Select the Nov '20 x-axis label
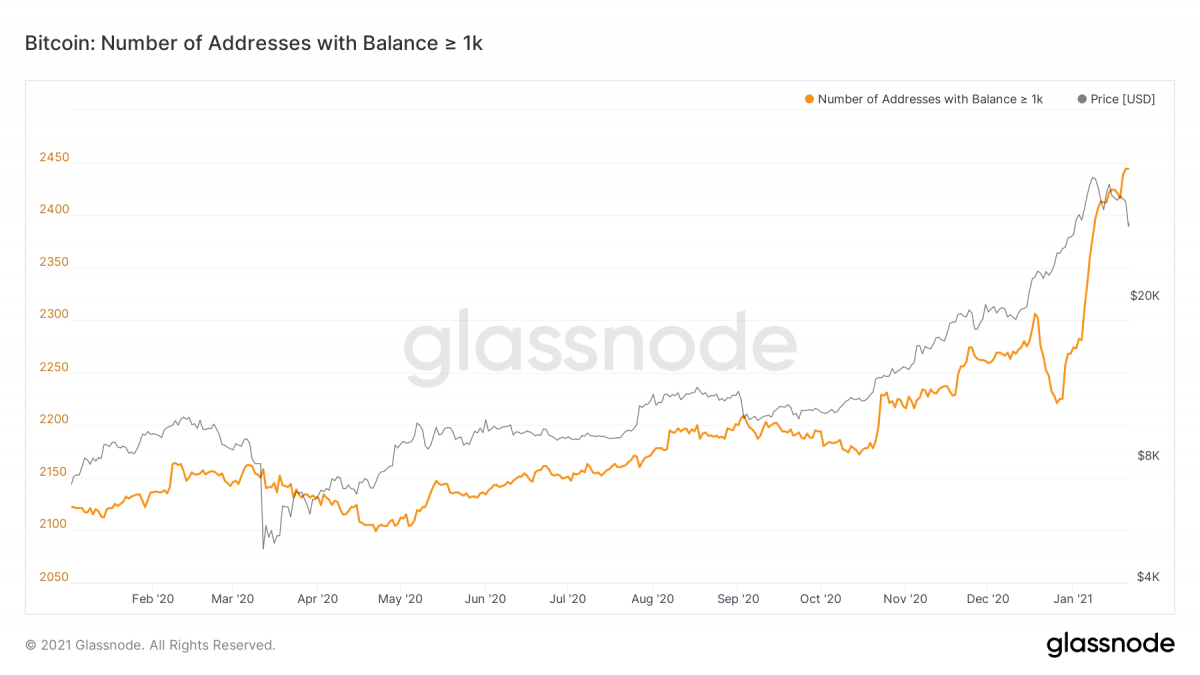 pyautogui.click(x=907, y=599)
